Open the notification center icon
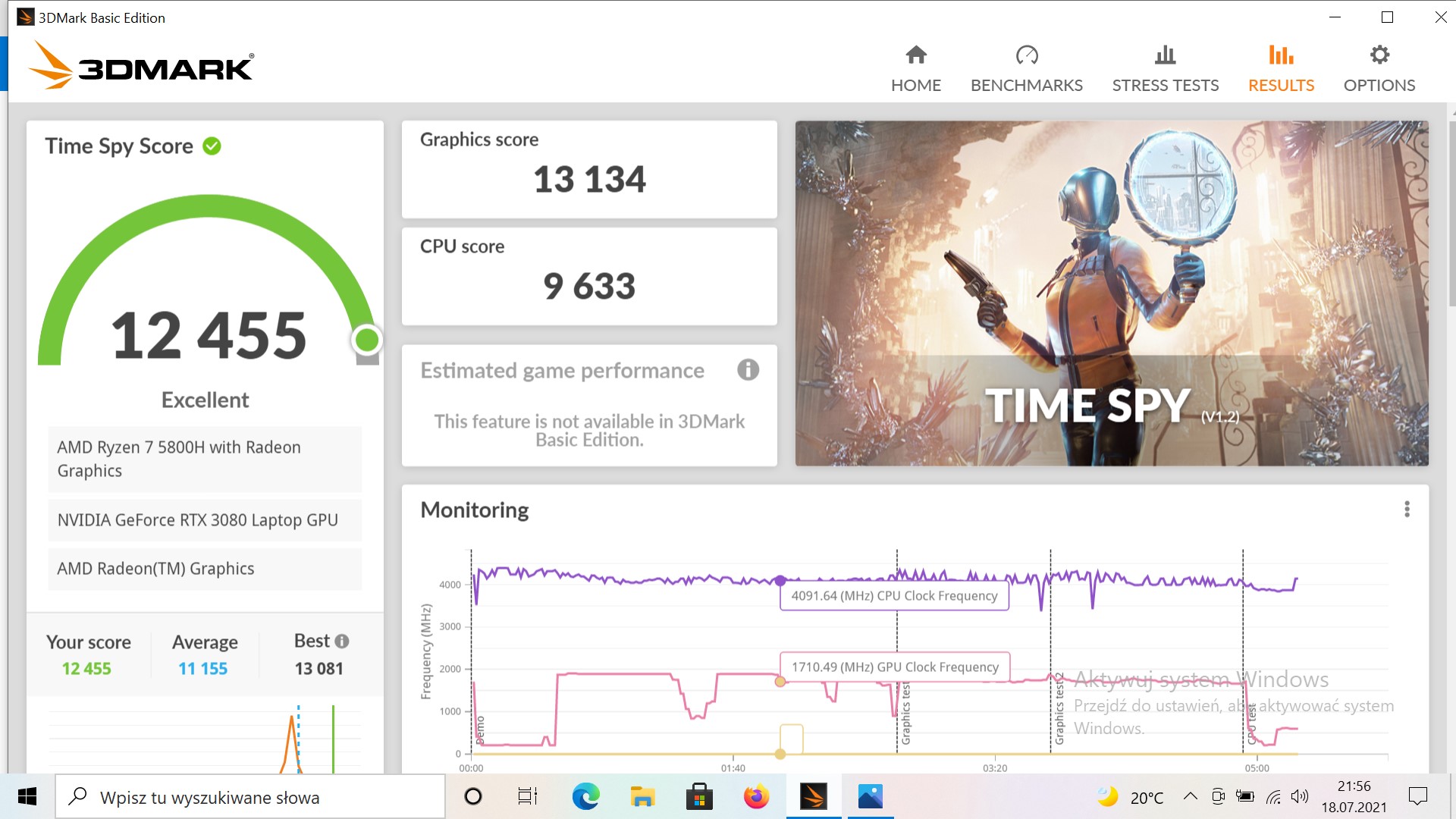The height and width of the screenshot is (819, 1456). [x=1417, y=796]
